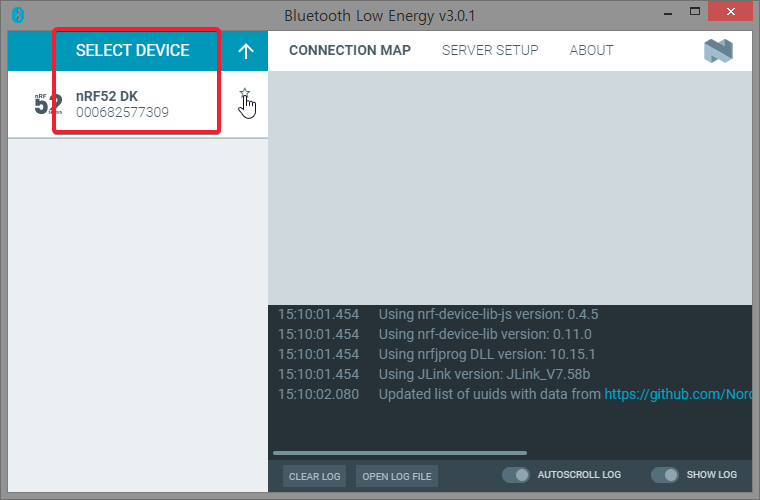This screenshot has height=500, width=760.
Task: Maximize the Bluetooth Low Energy window
Action: point(695,11)
